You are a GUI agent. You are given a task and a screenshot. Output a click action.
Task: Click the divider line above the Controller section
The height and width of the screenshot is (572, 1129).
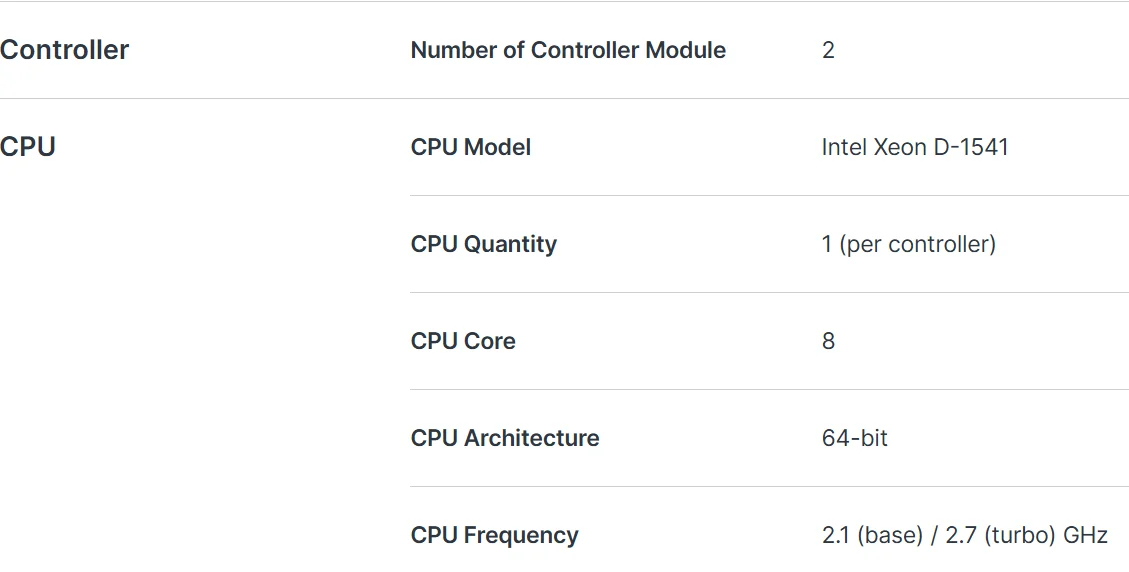click(564, 1)
